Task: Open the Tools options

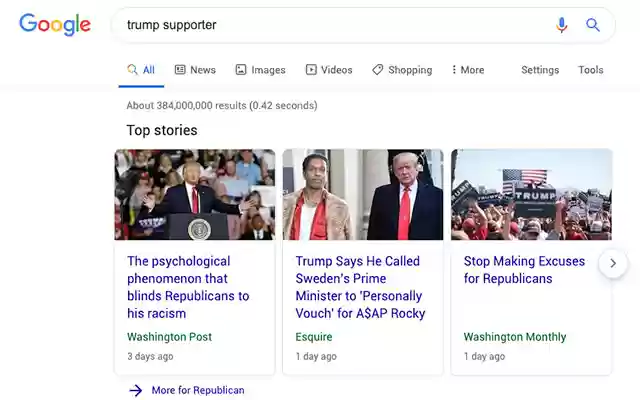Action: (x=591, y=70)
